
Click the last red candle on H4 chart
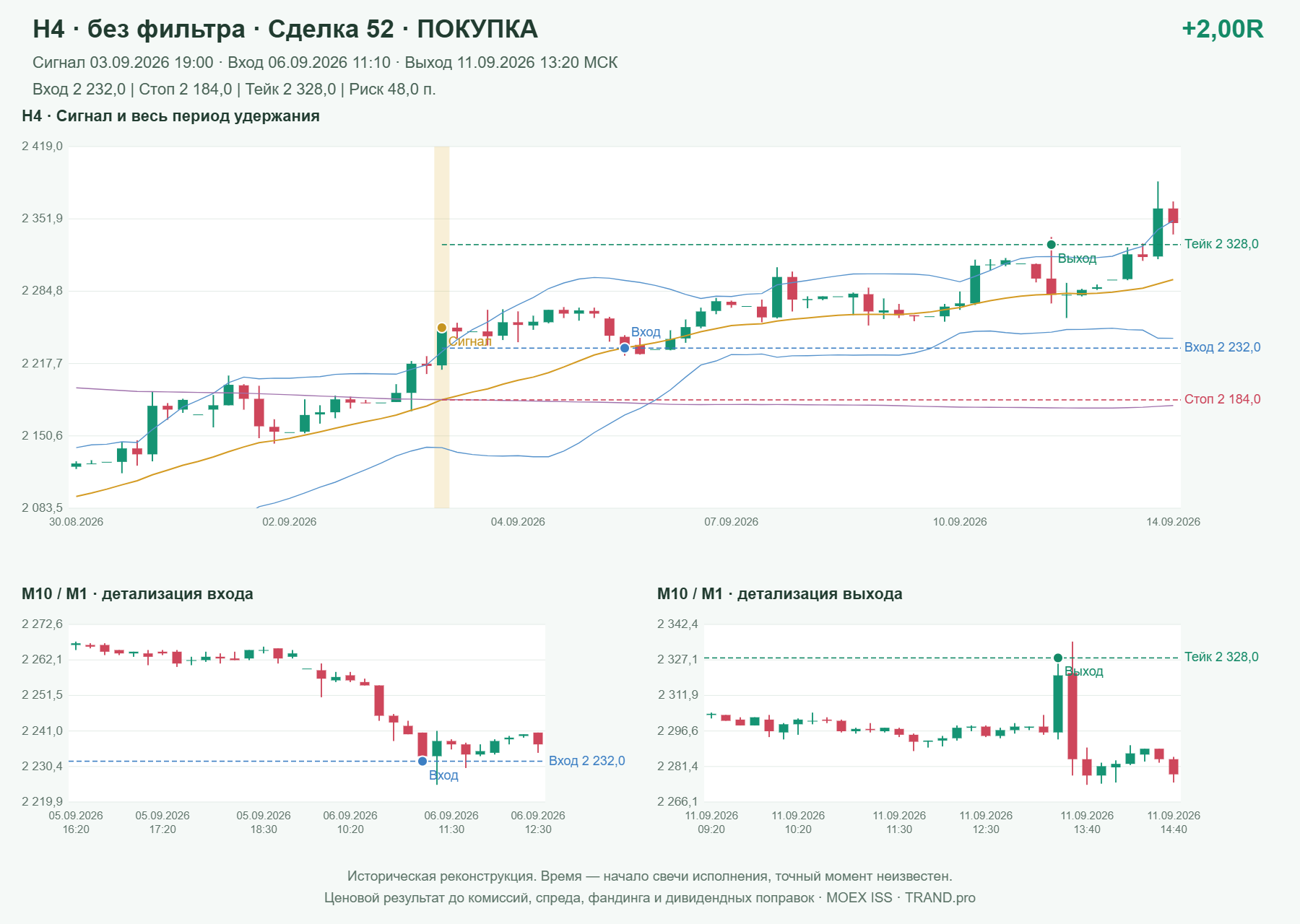coord(1173,217)
